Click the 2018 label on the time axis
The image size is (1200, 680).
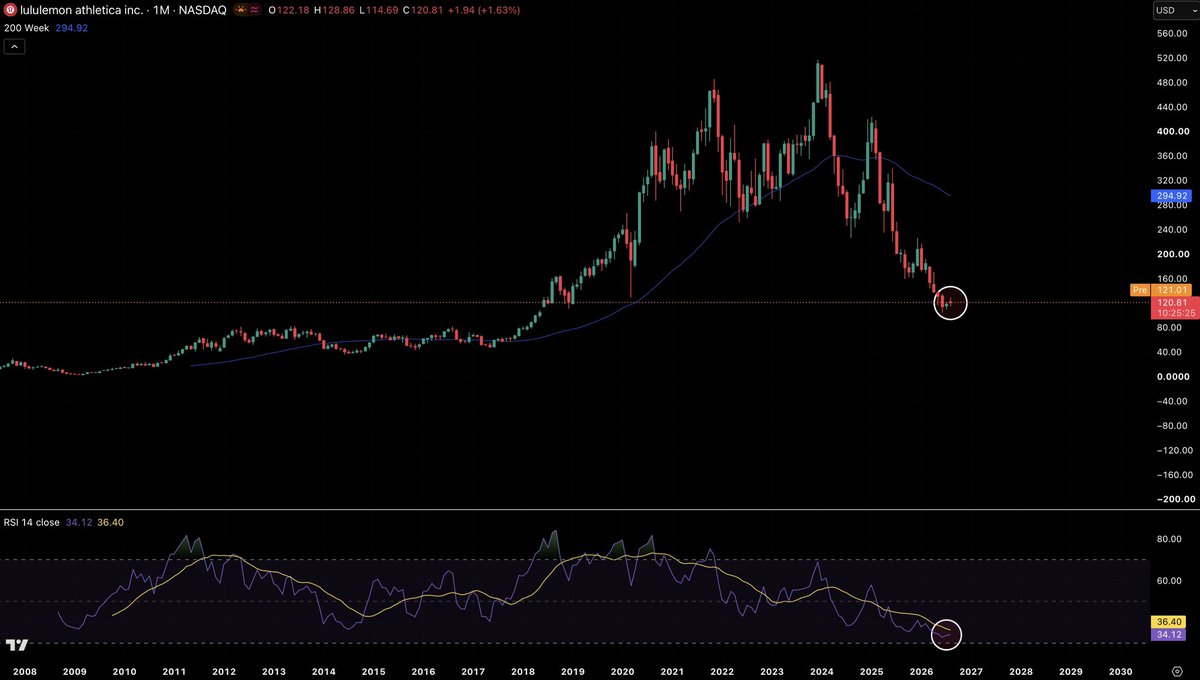(x=523, y=672)
